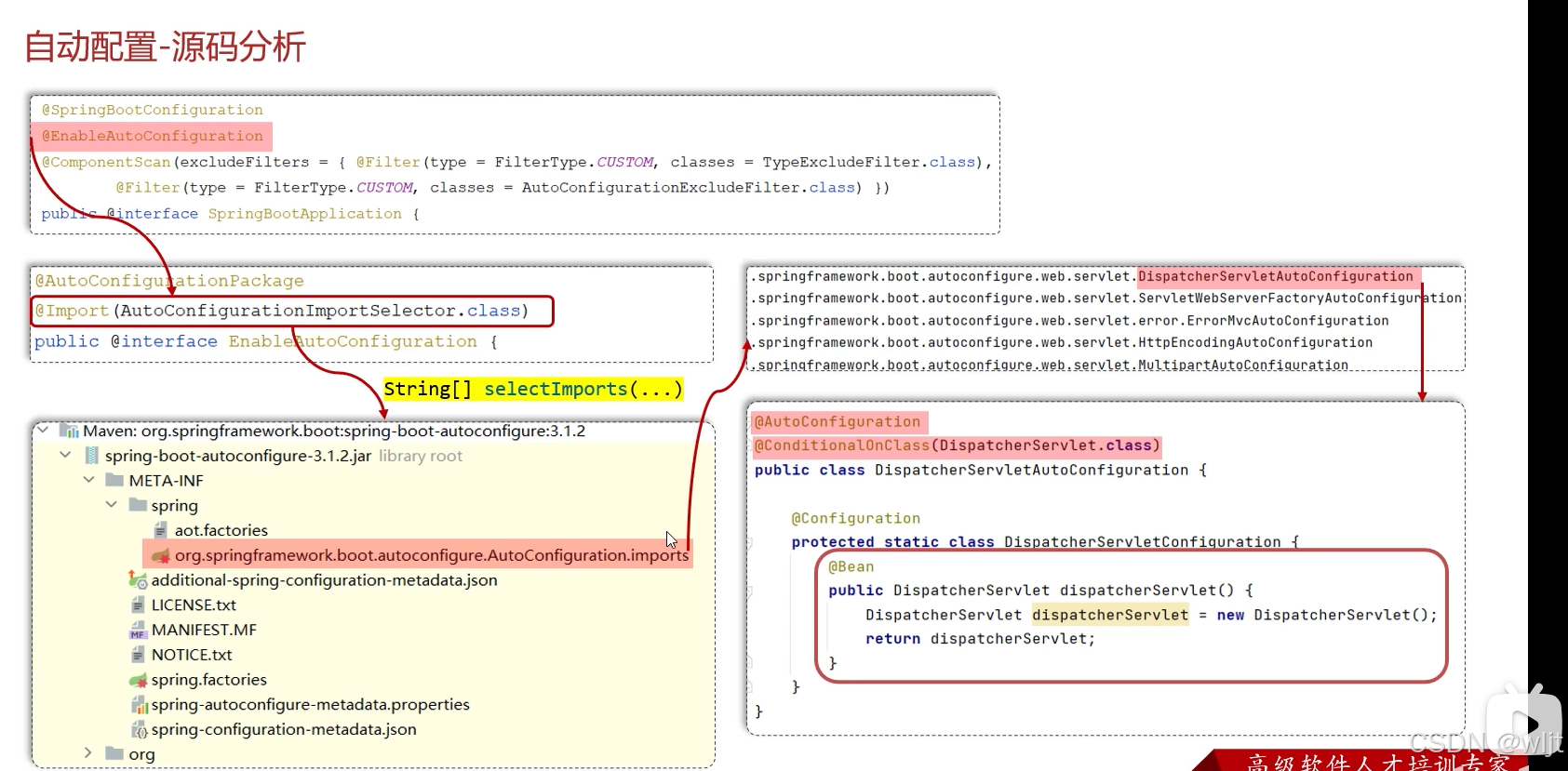Click the spring folder icon
Screen dimensions: 1568x771
tap(138, 504)
